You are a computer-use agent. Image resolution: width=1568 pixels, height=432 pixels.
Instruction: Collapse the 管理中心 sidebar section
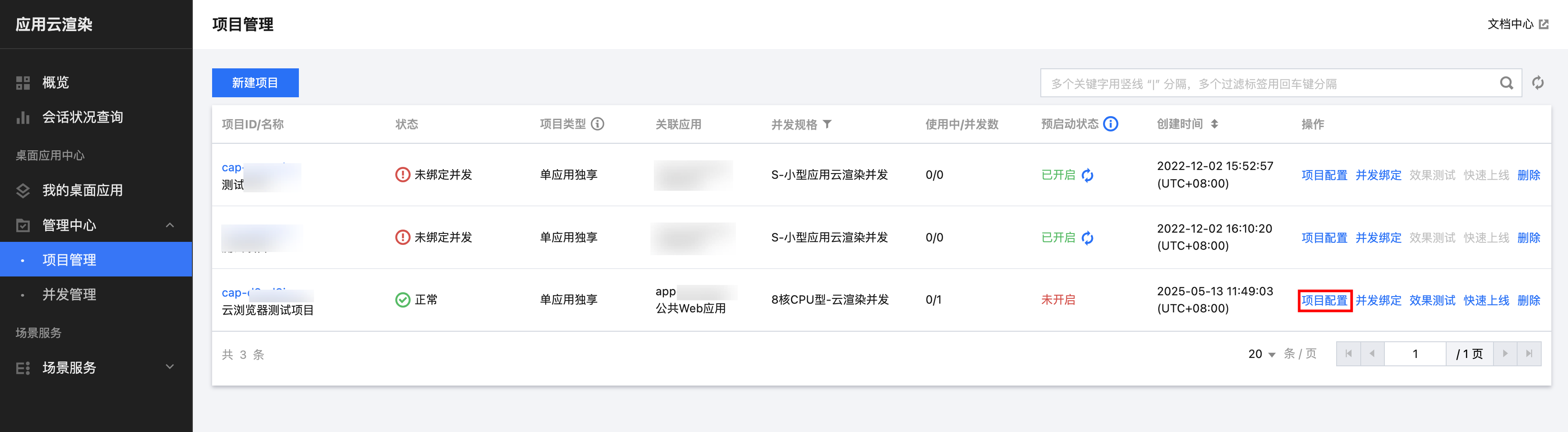[170, 225]
